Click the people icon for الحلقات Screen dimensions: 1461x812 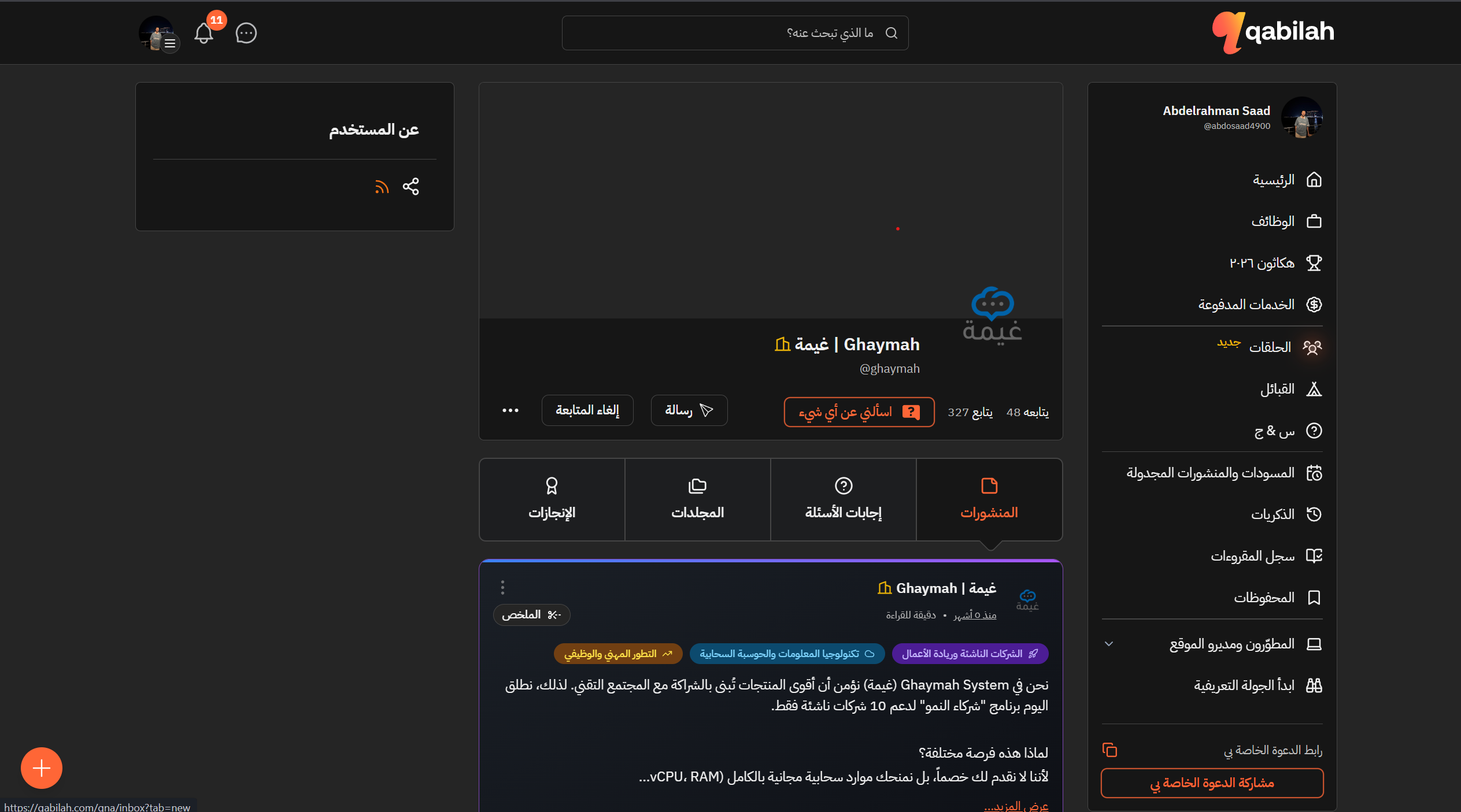click(x=1312, y=347)
